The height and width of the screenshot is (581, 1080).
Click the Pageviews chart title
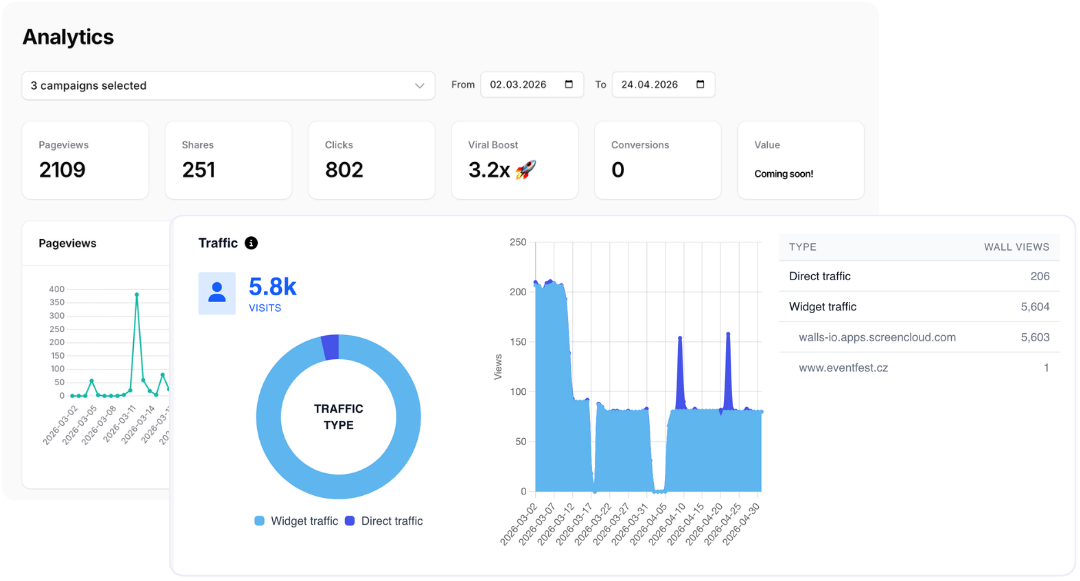[68, 243]
